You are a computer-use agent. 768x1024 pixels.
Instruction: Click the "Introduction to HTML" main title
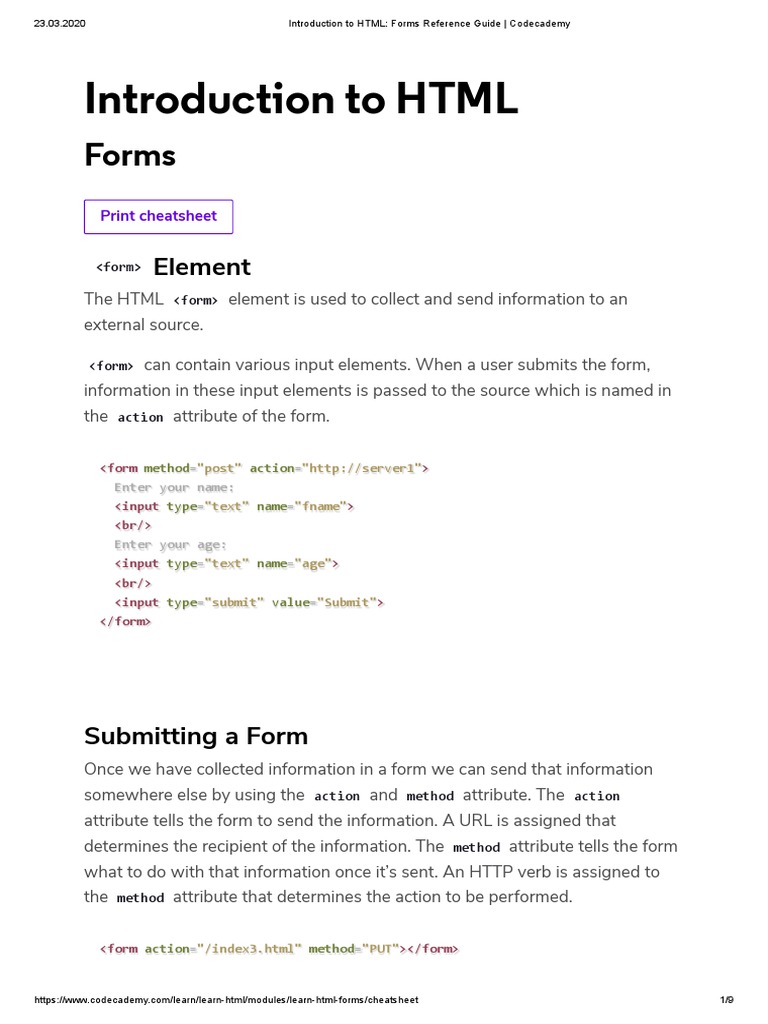pyautogui.click(x=301, y=99)
